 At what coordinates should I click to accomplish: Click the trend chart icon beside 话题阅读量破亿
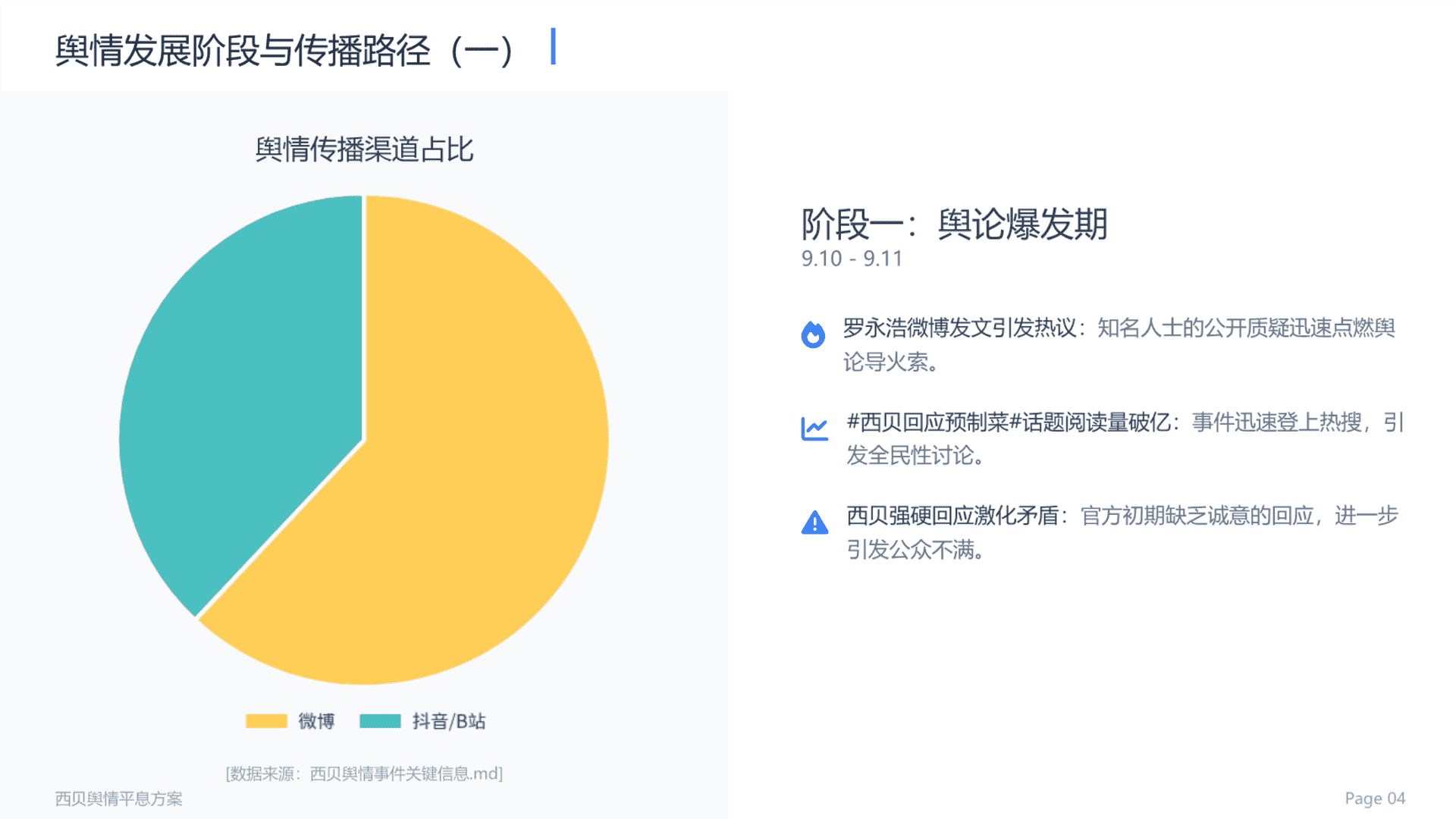coord(814,428)
